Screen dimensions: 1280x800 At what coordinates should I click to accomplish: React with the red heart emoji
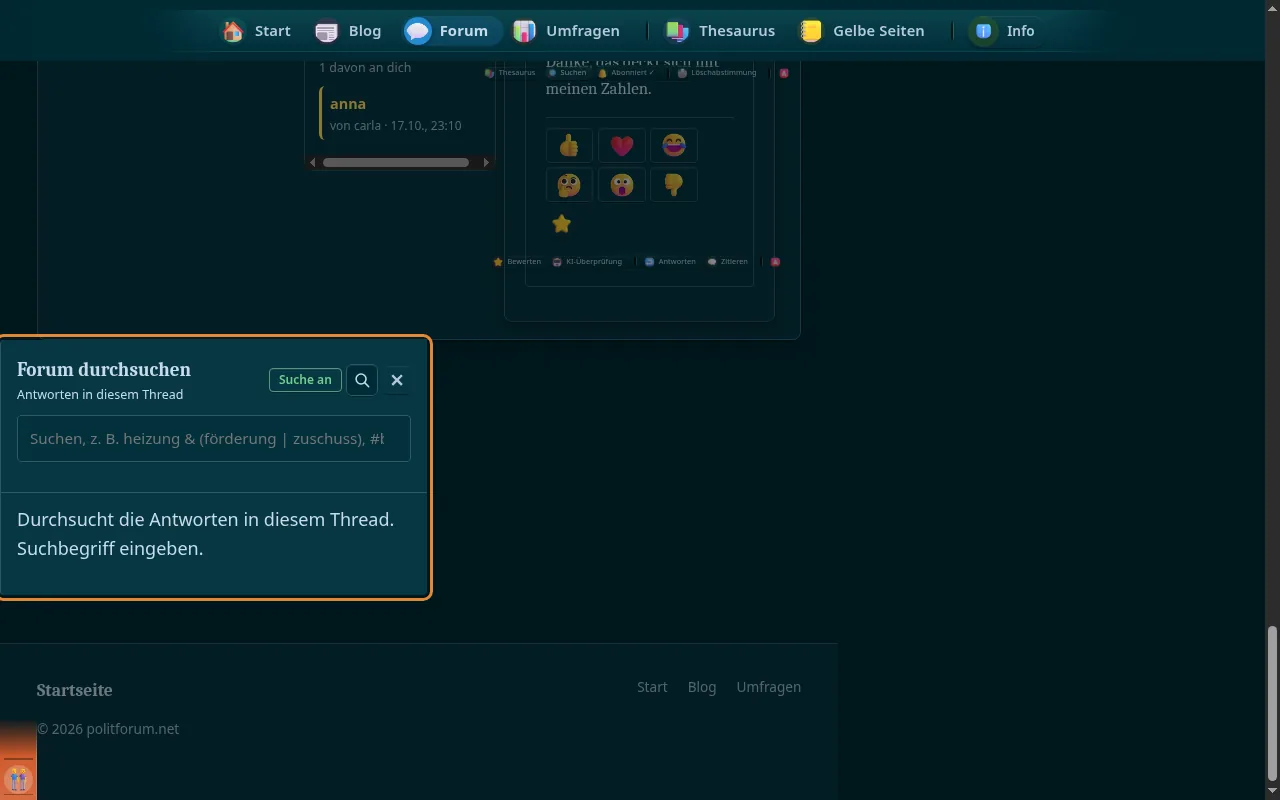click(x=622, y=146)
